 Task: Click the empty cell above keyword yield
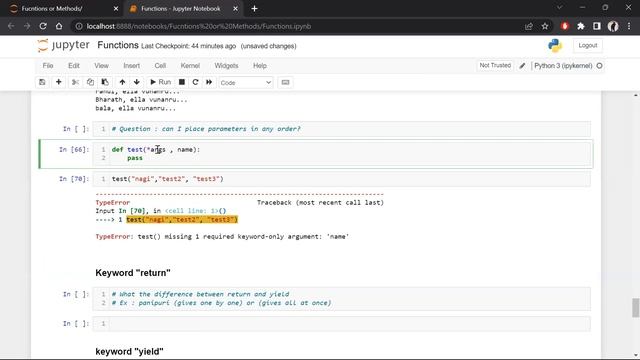point(342,324)
